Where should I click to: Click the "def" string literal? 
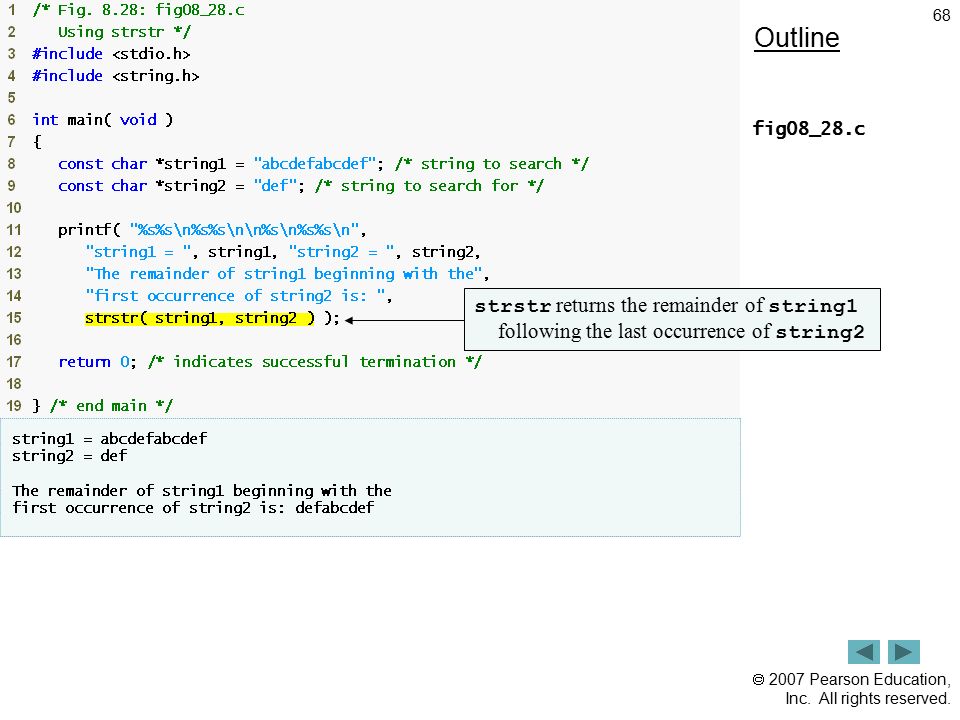[274, 186]
